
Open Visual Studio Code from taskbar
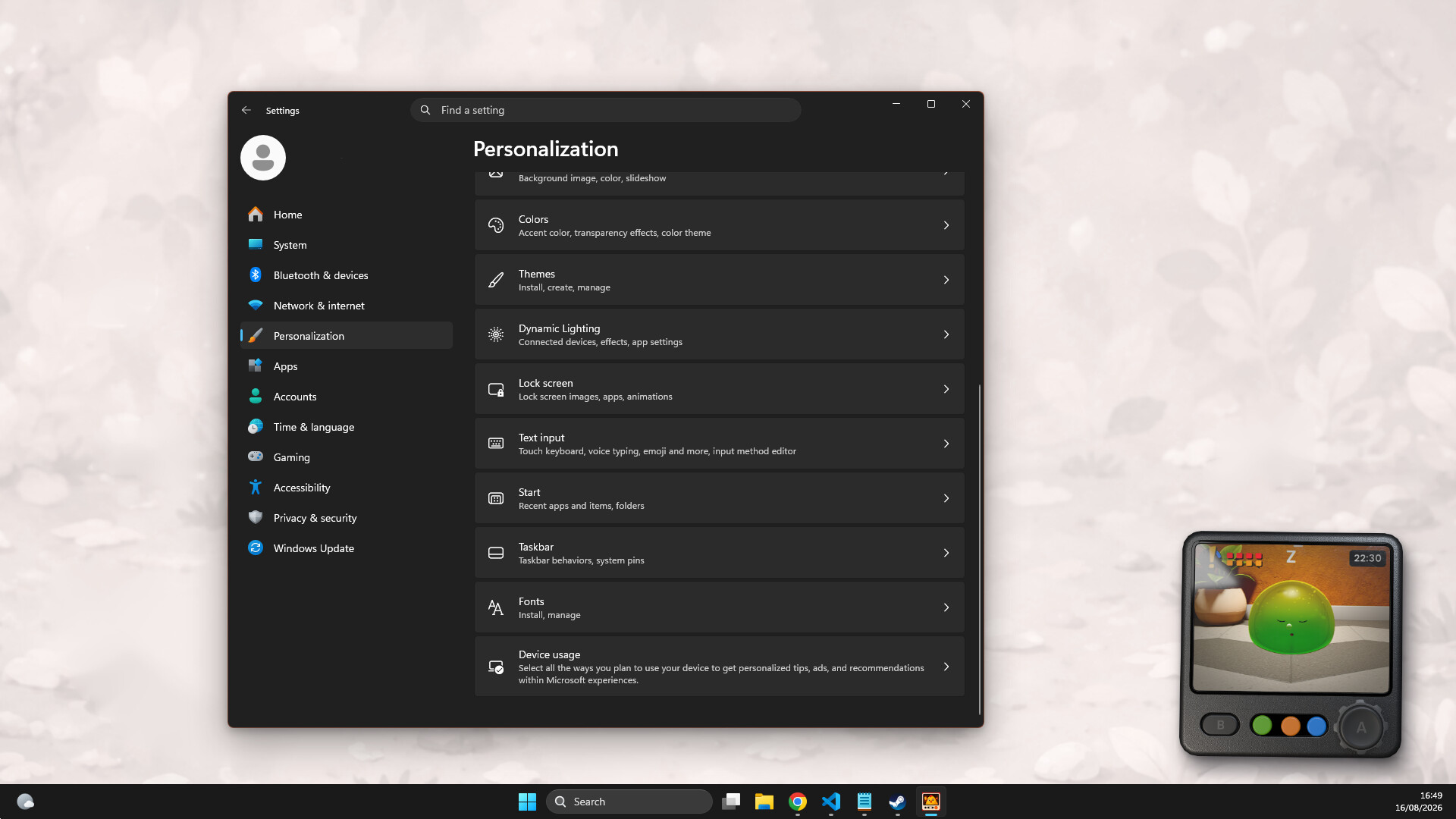(830, 802)
